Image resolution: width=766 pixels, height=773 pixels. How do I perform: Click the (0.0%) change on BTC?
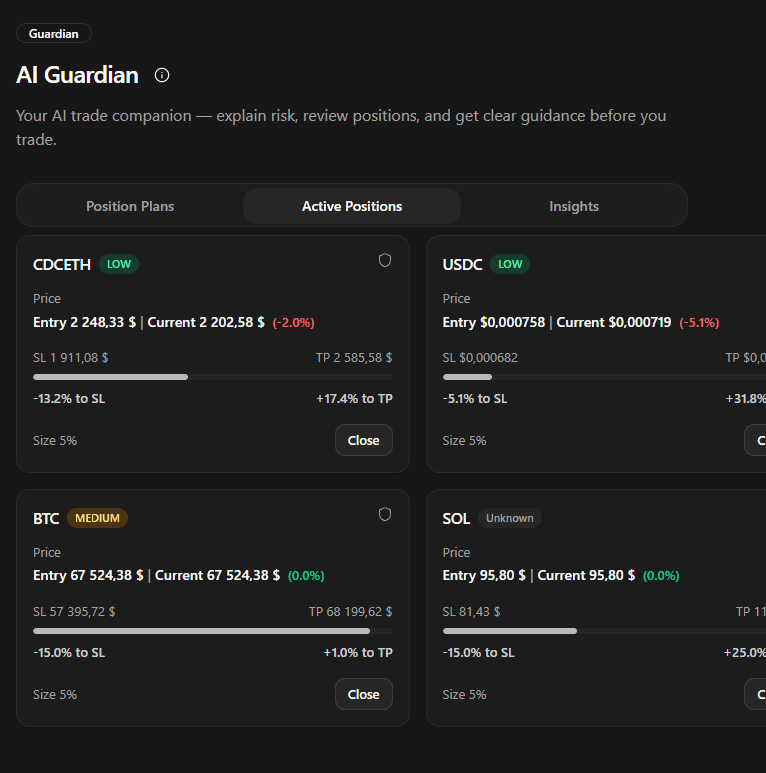tap(306, 576)
